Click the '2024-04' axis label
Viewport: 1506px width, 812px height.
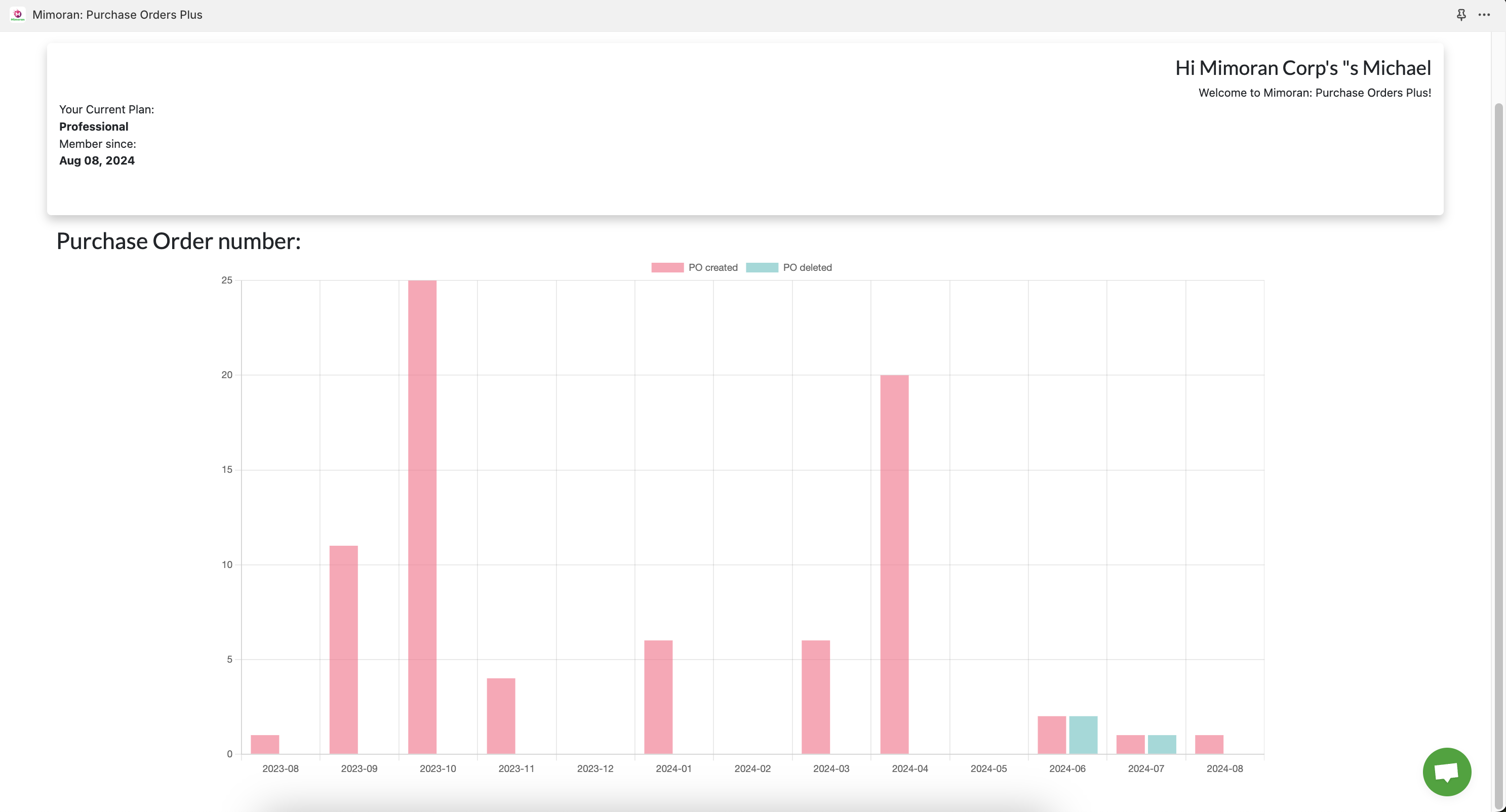[909, 768]
